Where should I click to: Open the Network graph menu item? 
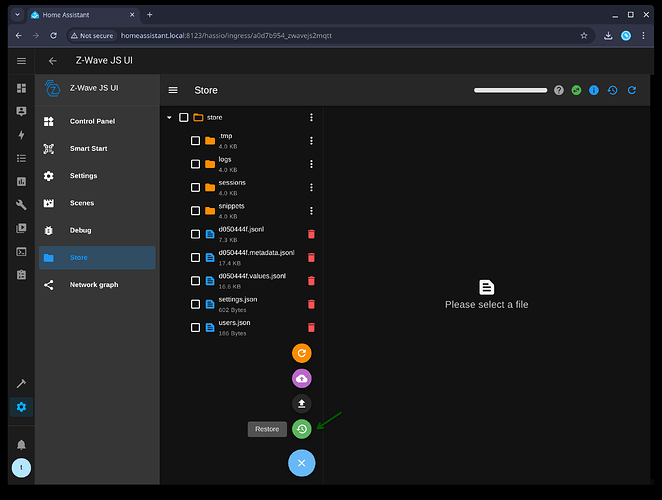(x=97, y=285)
